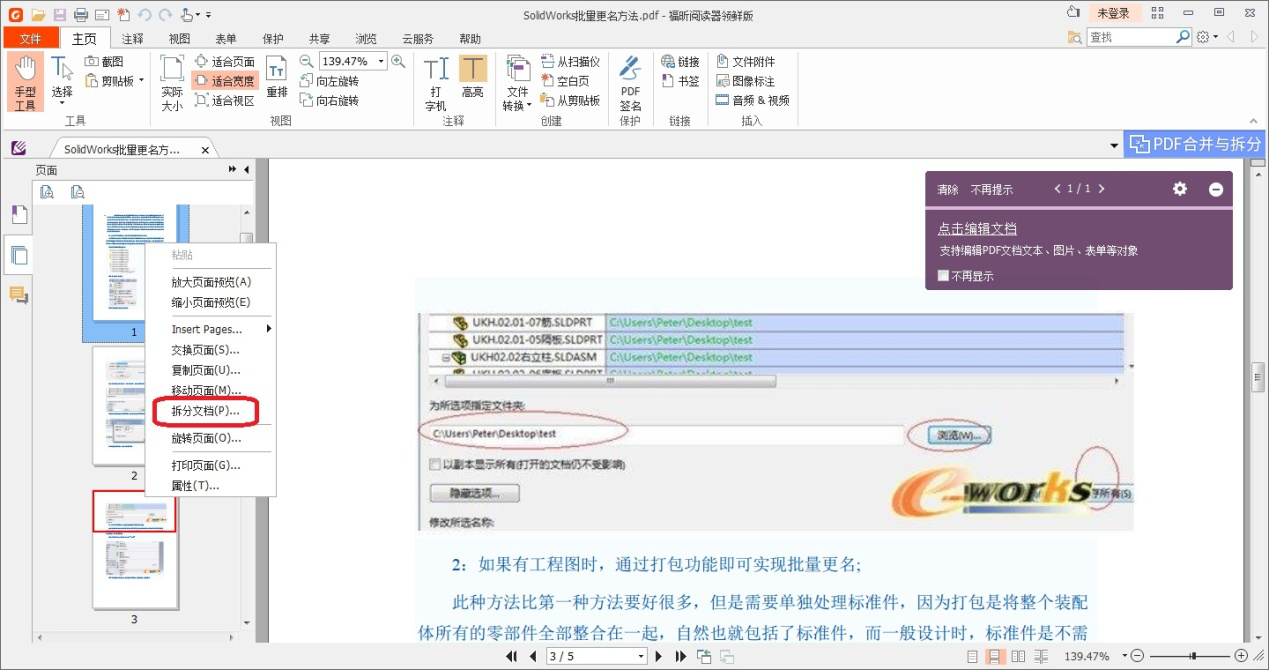
Task: Go to first page in status bar
Action: [512, 656]
